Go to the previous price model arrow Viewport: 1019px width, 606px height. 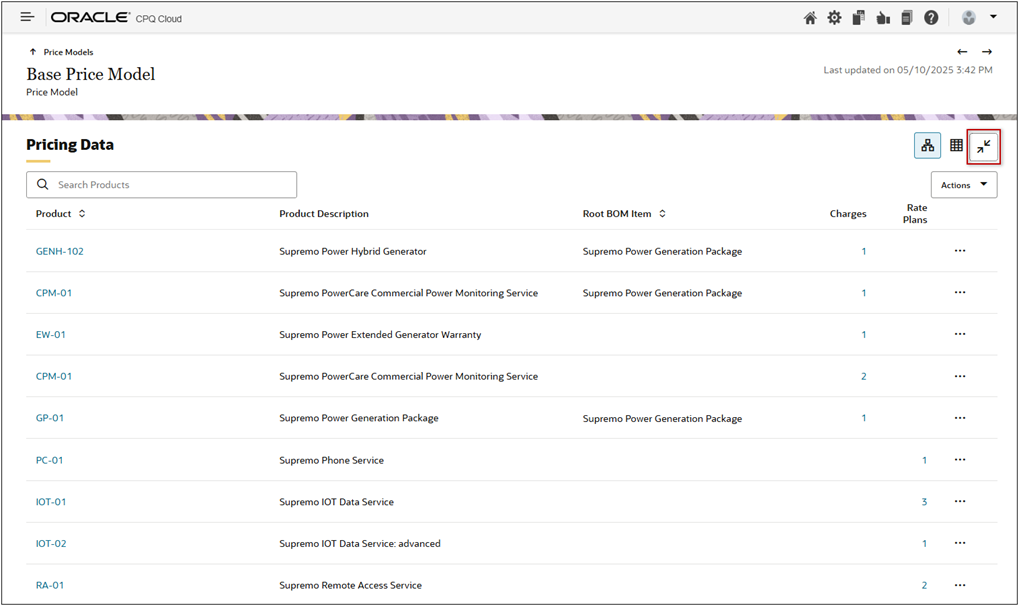(962, 52)
